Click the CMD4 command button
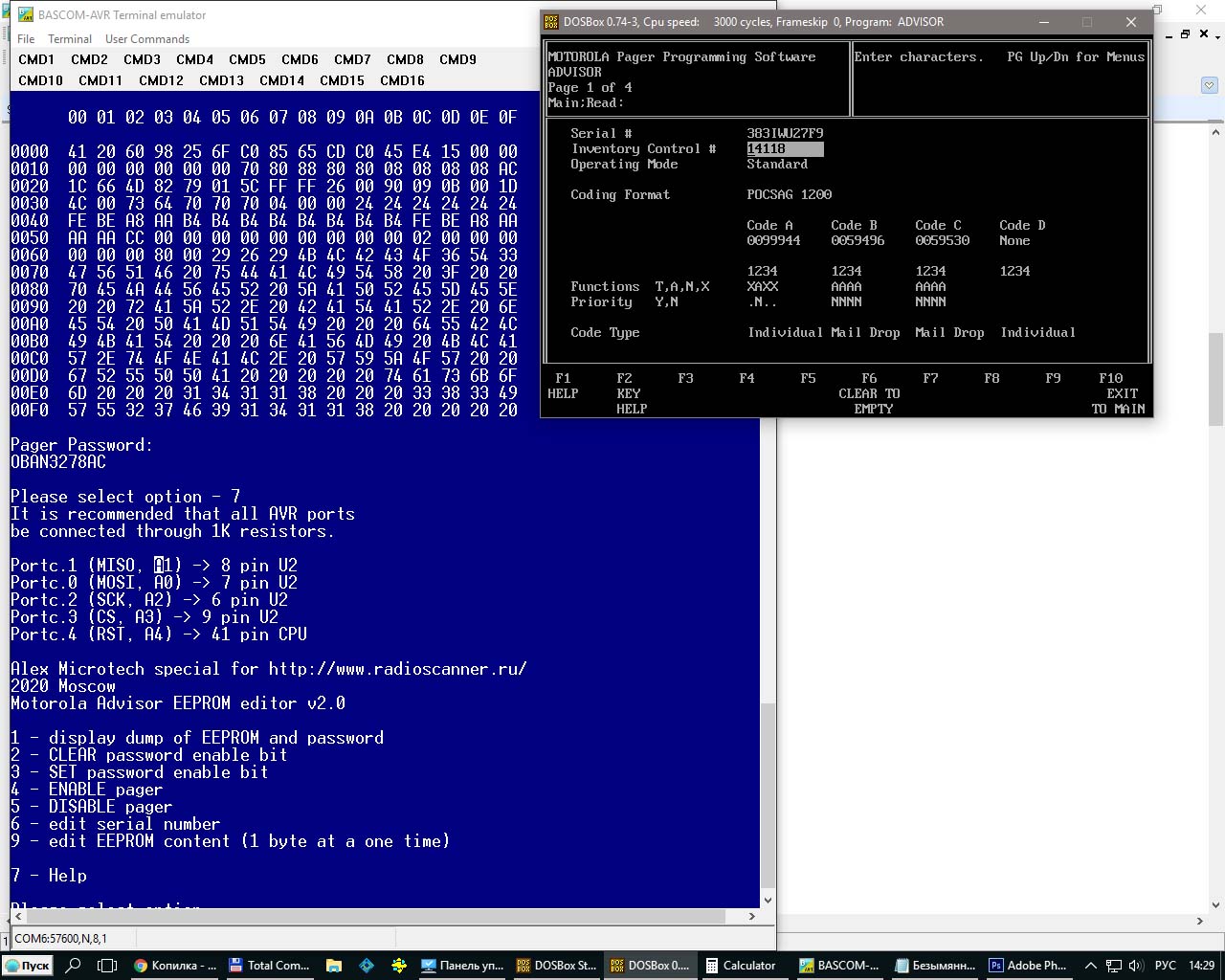 pyautogui.click(x=194, y=59)
